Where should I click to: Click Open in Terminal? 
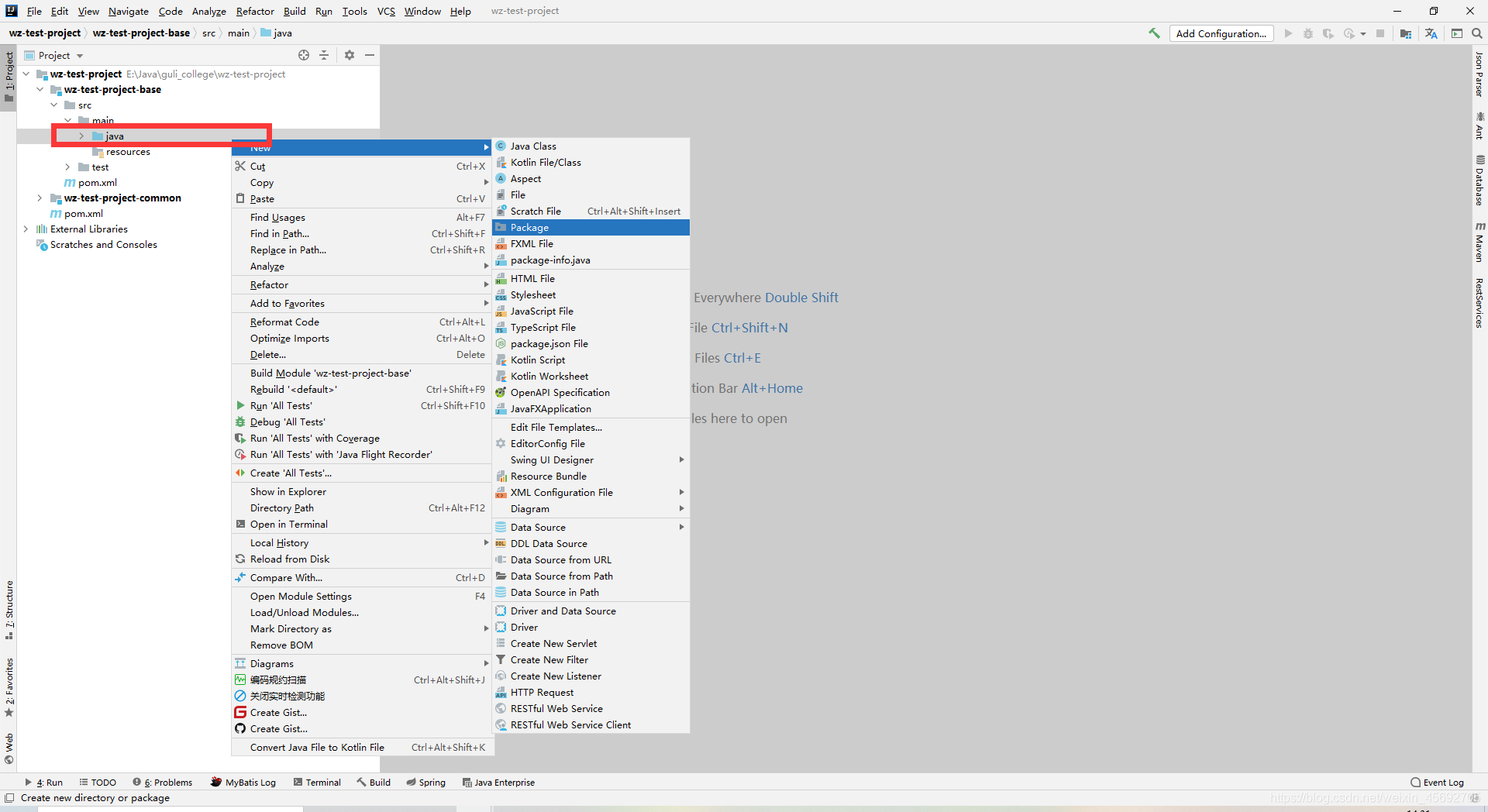click(x=362, y=524)
